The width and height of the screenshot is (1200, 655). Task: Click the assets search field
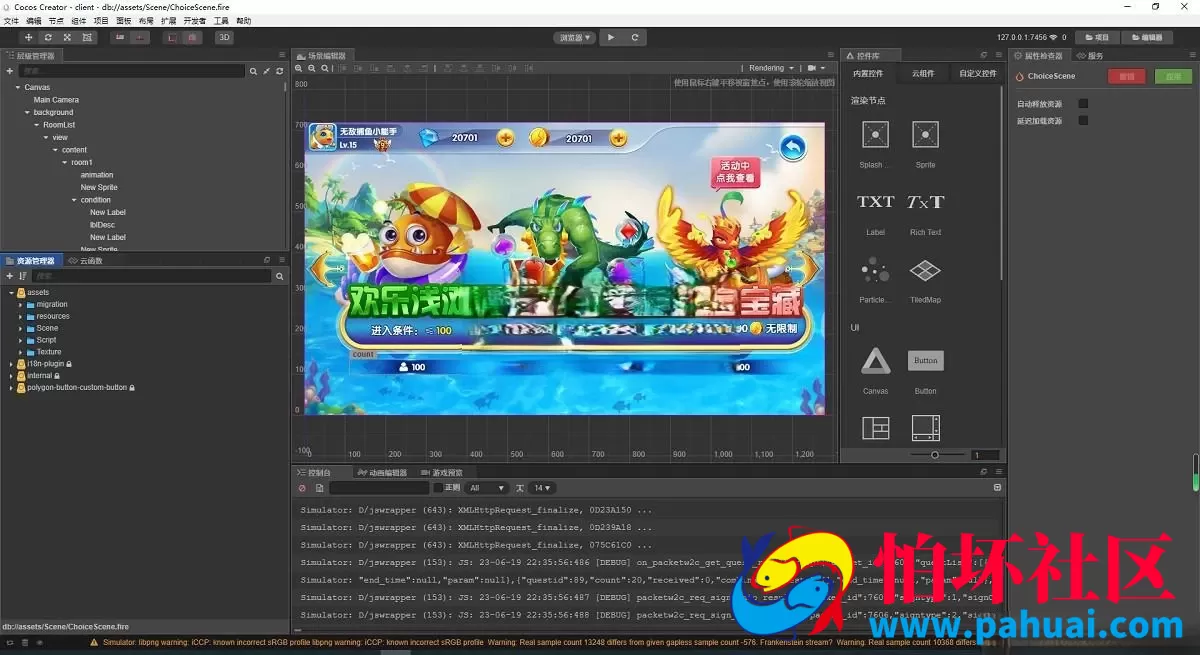pyautogui.click(x=152, y=276)
